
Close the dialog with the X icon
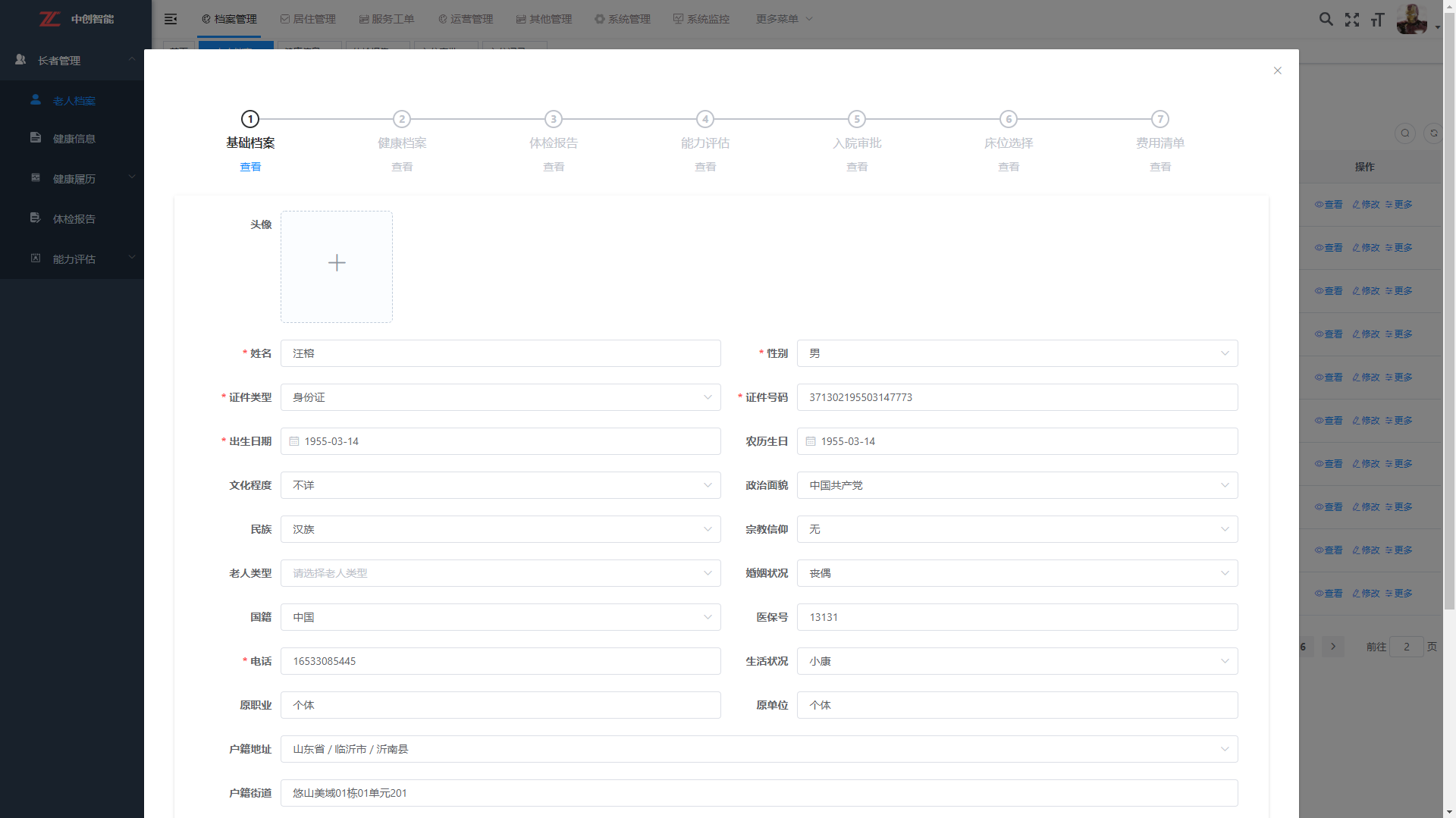click(1278, 71)
